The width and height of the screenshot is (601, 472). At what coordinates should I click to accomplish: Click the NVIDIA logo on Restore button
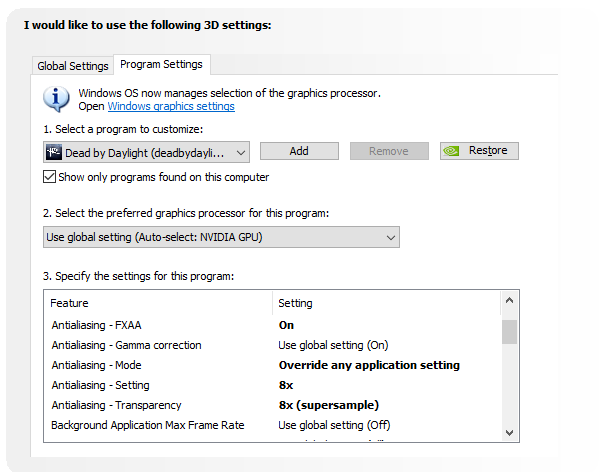tap(453, 152)
